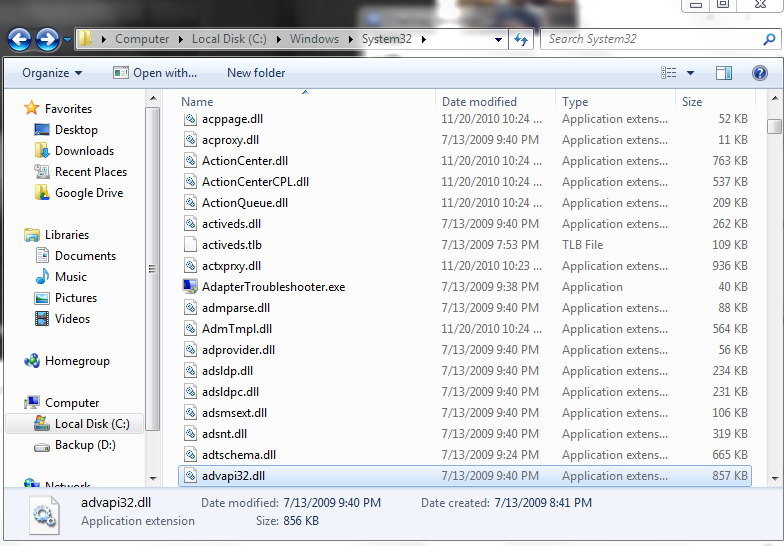Select System32 in the address breadcrumb
The height and width of the screenshot is (546, 784).
point(386,39)
